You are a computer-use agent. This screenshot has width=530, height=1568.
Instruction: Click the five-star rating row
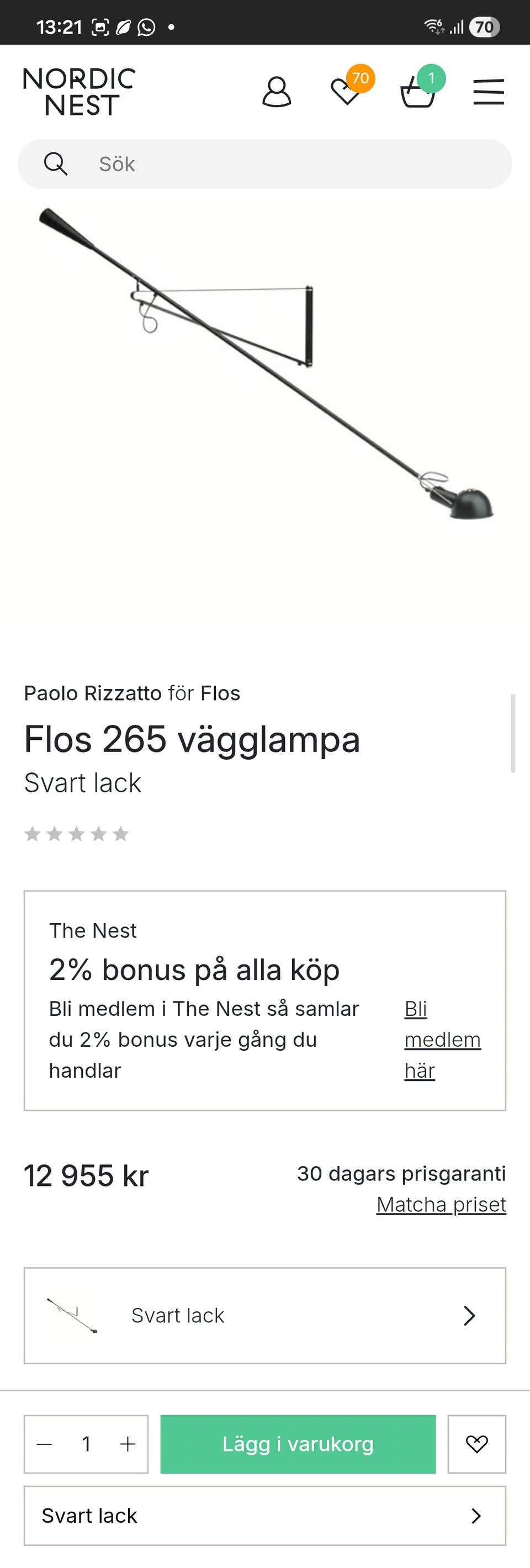pyautogui.click(x=77, y=833)
